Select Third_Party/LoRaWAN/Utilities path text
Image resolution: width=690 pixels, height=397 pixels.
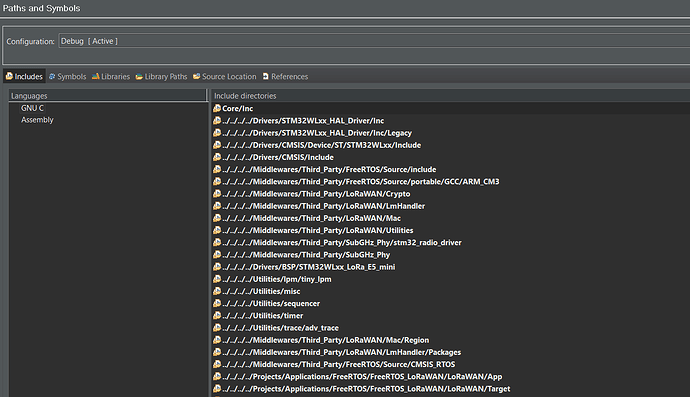pyautogui.click(x=318, y=230)
